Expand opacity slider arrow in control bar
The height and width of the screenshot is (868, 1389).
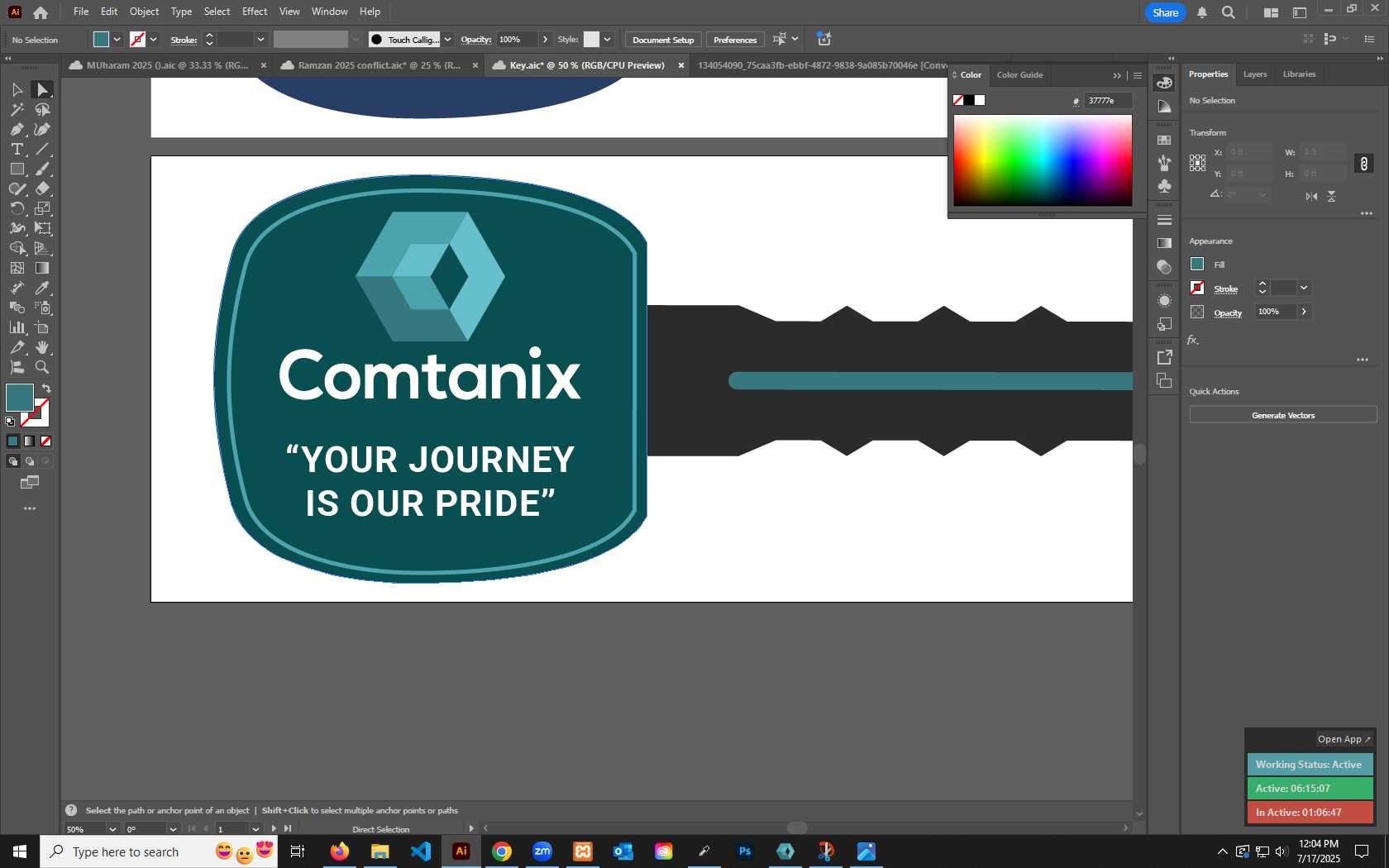click(545, 39)
